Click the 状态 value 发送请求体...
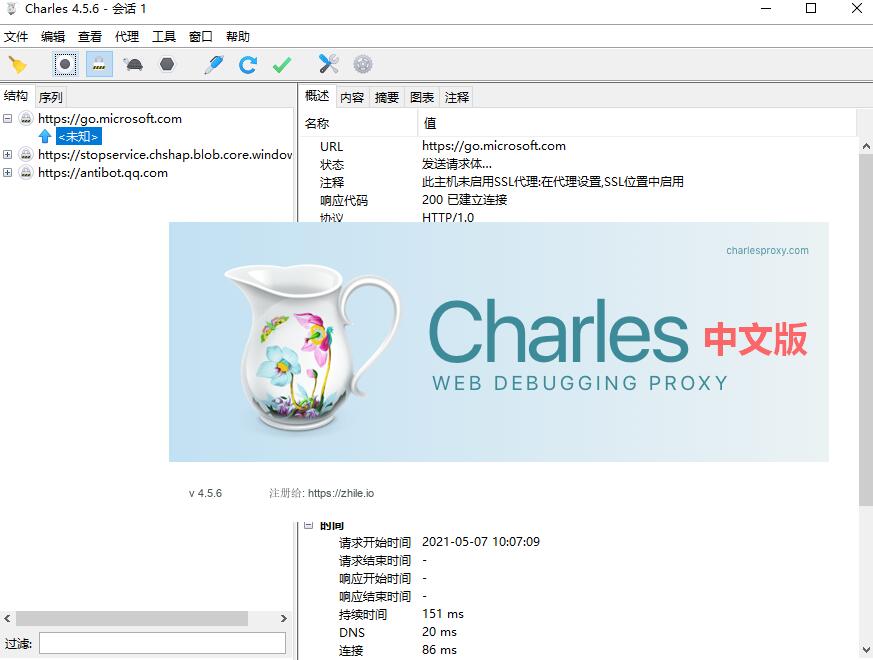 (457, 164)
